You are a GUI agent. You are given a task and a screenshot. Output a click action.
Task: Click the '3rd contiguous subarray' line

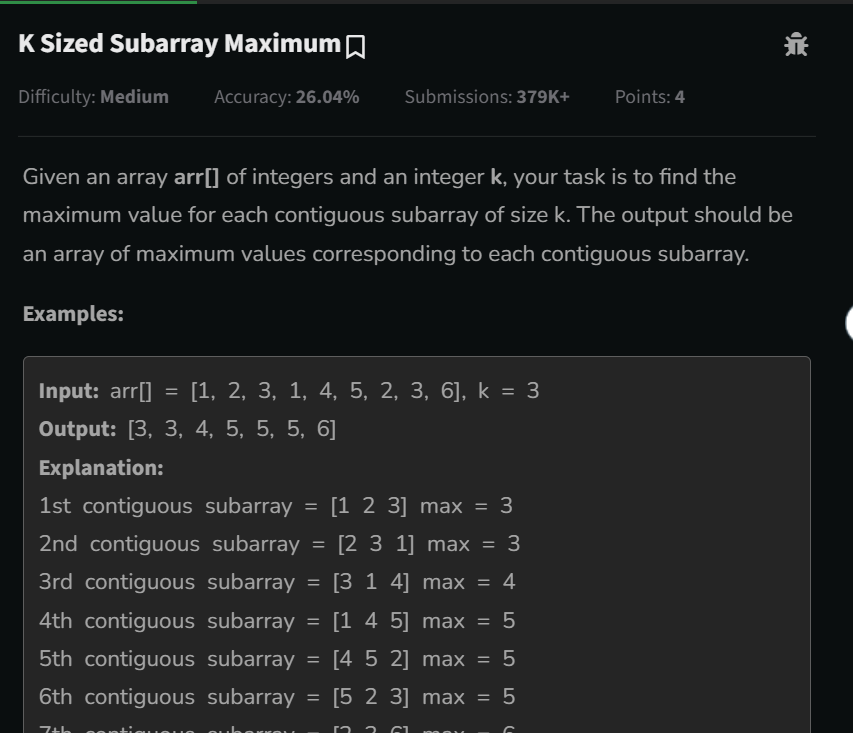(277, 582)
